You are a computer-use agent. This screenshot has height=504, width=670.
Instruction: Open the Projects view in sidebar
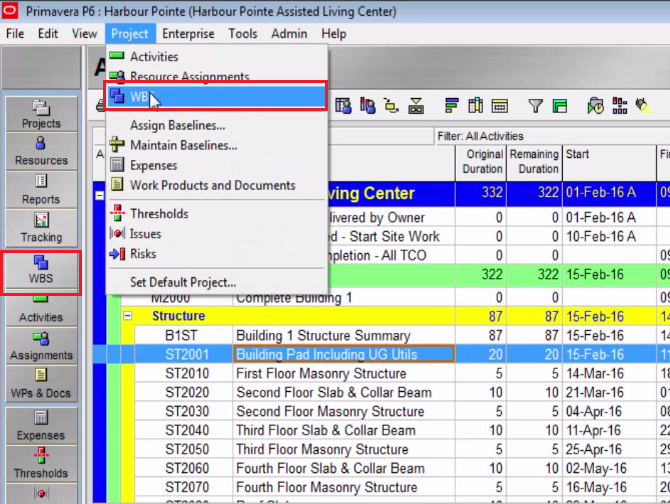tap(41, 114)
